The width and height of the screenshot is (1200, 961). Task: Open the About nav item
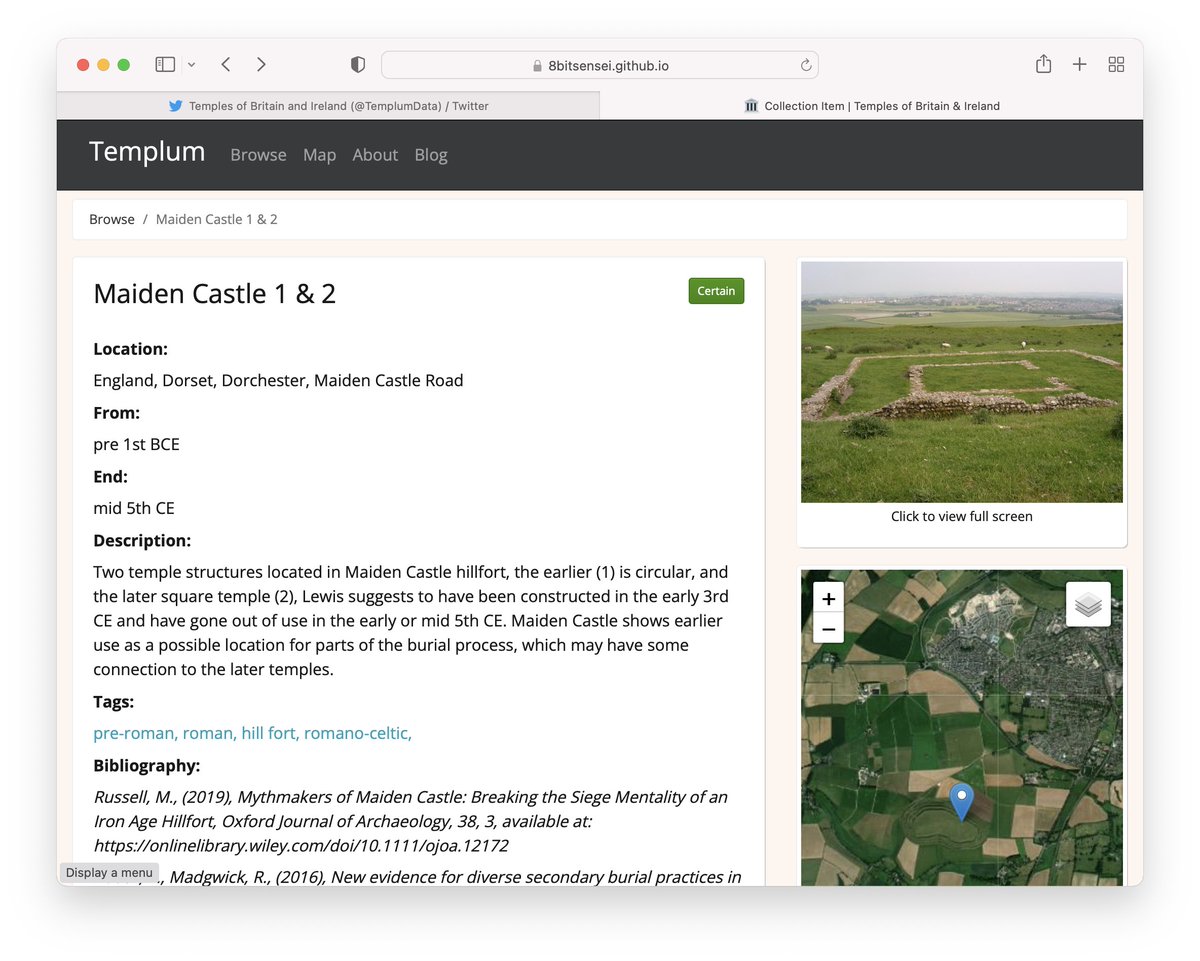(375, 155)
